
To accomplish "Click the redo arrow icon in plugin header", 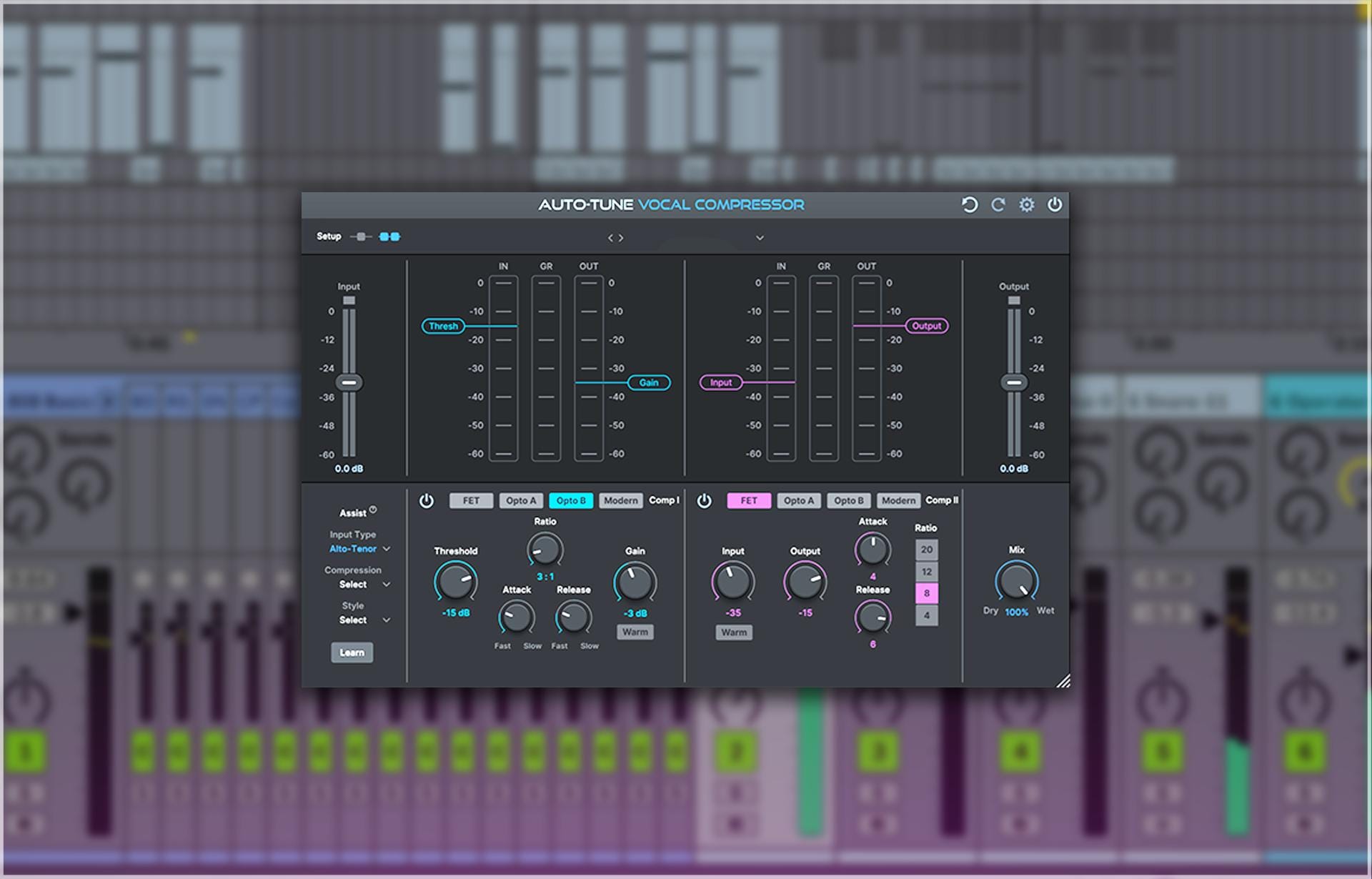I will [x=998, y=205].
